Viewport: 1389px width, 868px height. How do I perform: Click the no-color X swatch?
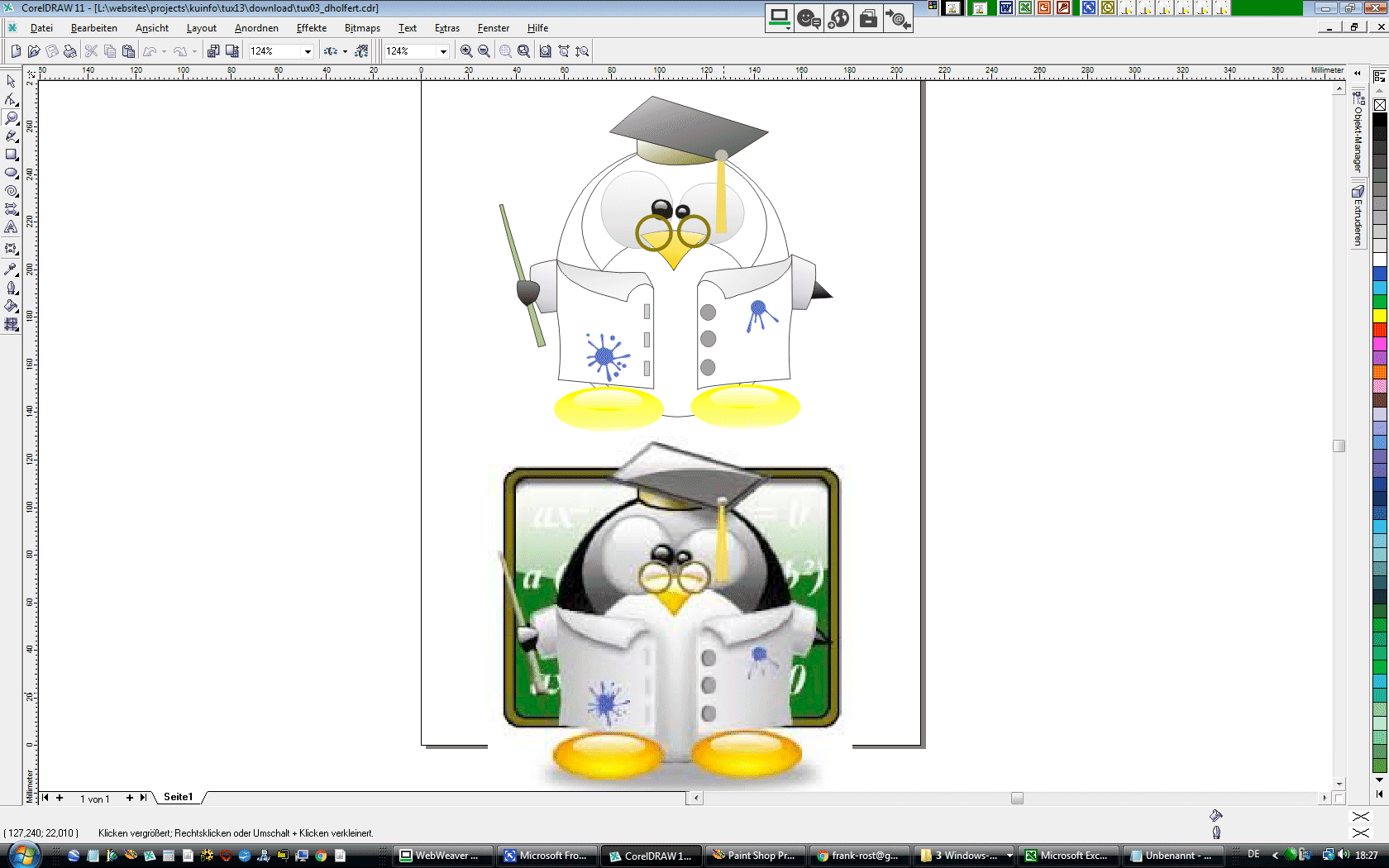[x=1380, y=105]
